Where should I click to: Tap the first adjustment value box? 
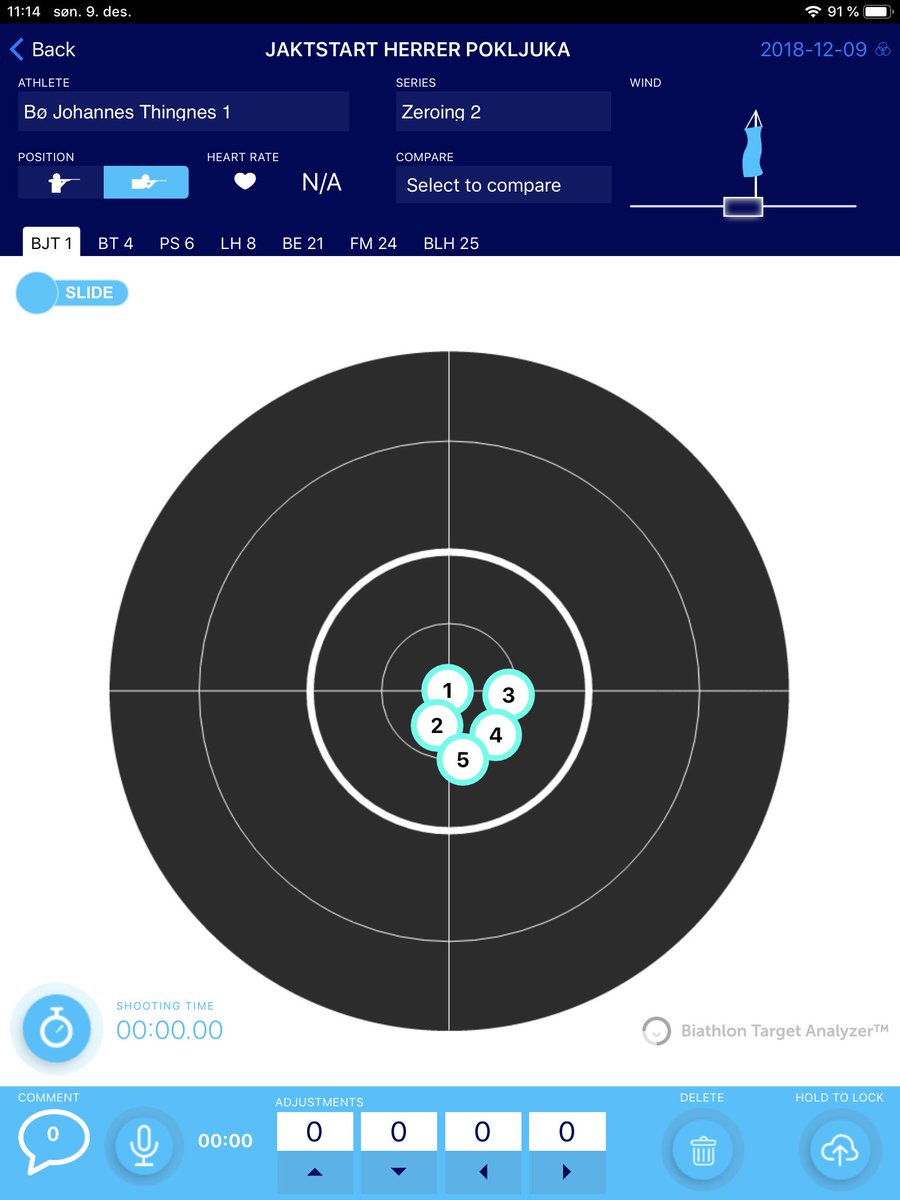(x=314, y=1132)
